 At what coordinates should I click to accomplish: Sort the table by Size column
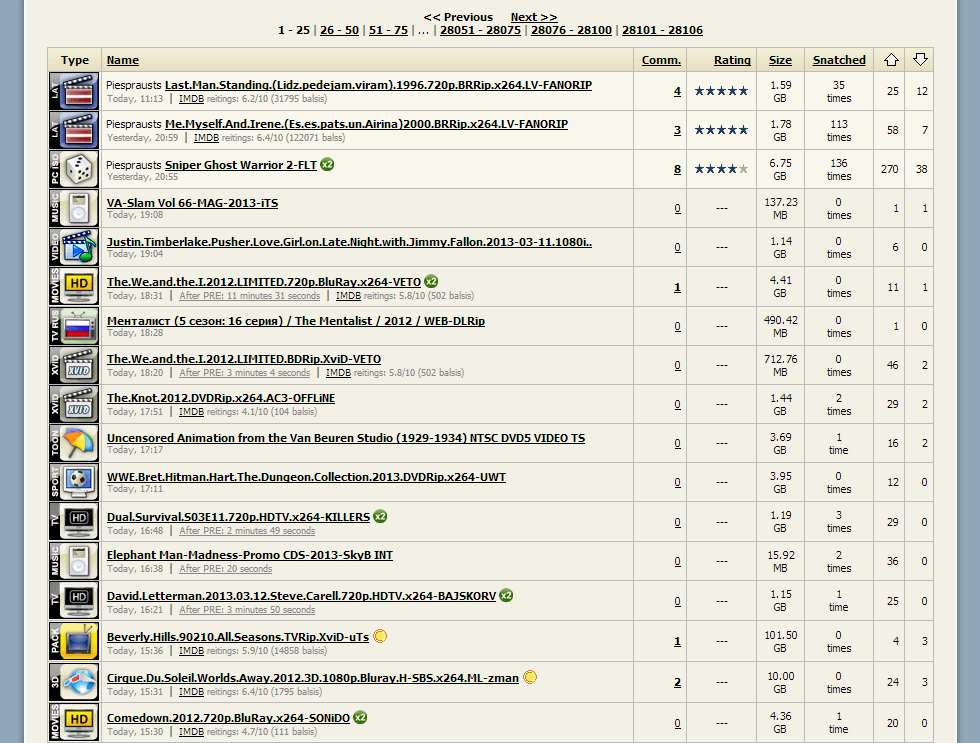point(780,60)
